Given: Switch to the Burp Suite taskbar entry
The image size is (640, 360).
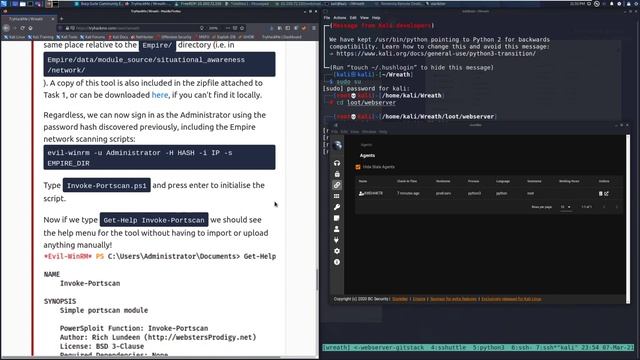Looking at the screenshot, I should click(x=98, y=4).
